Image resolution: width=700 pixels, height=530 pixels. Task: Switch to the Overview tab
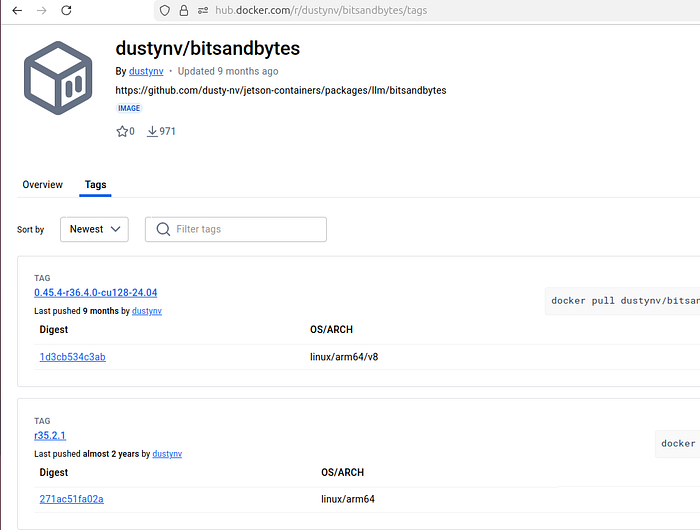tap(42, 184)
